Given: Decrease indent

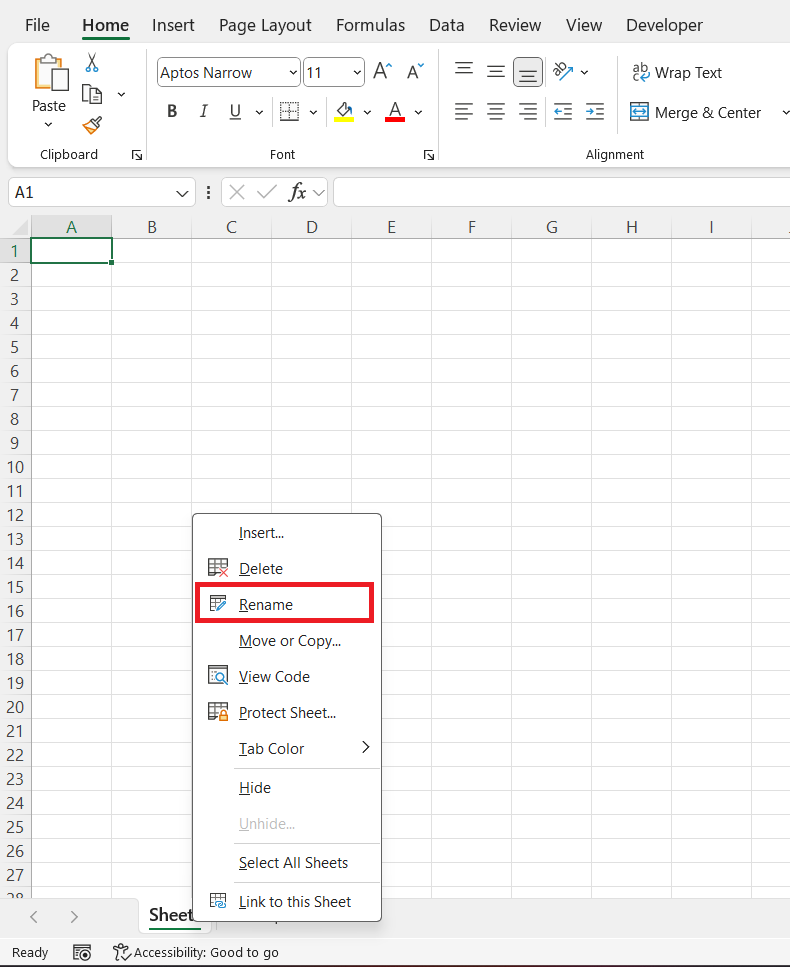Looking at the screenshot, I should pos(563,112).
